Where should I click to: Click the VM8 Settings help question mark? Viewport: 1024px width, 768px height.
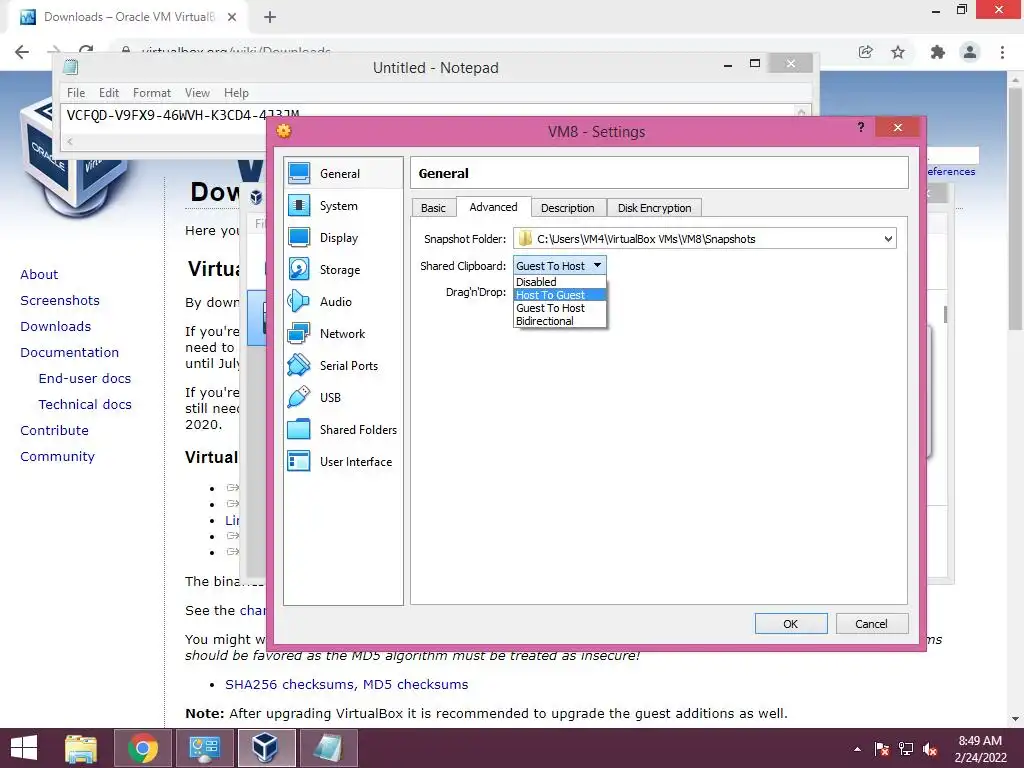coord(861,127)
